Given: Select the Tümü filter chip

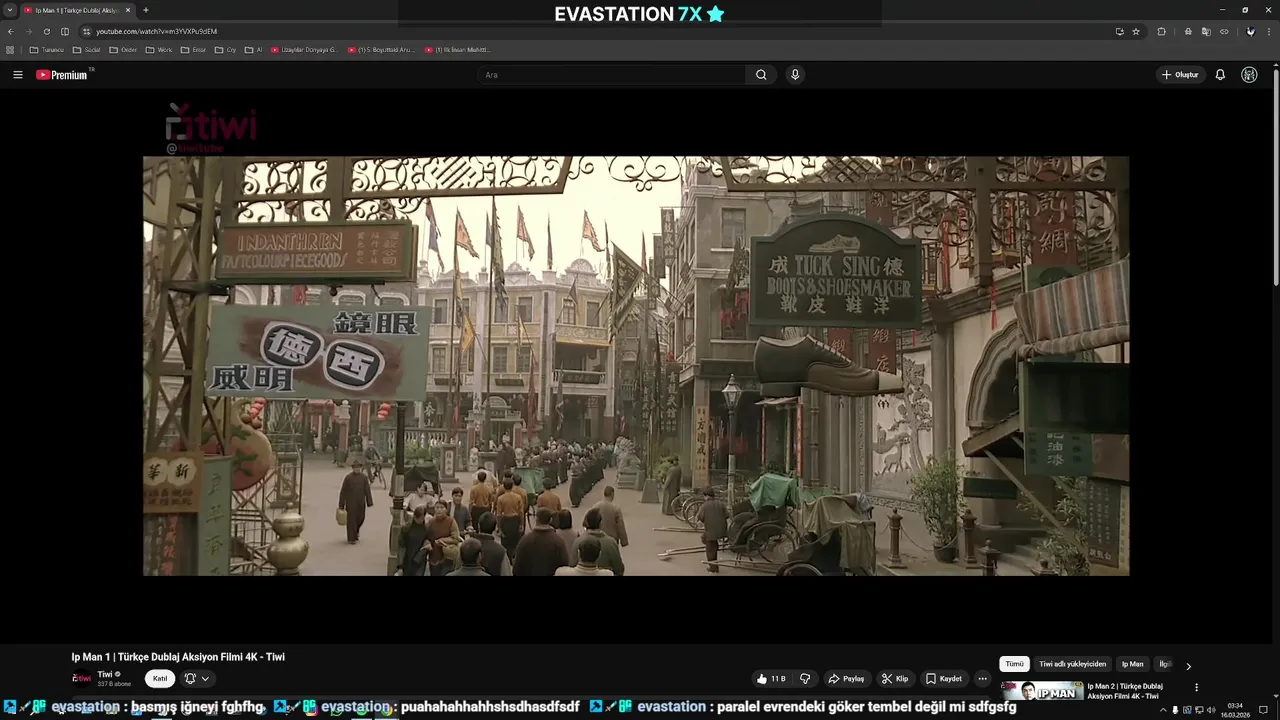Looking at the screenshot, I should pos(1014,664).
